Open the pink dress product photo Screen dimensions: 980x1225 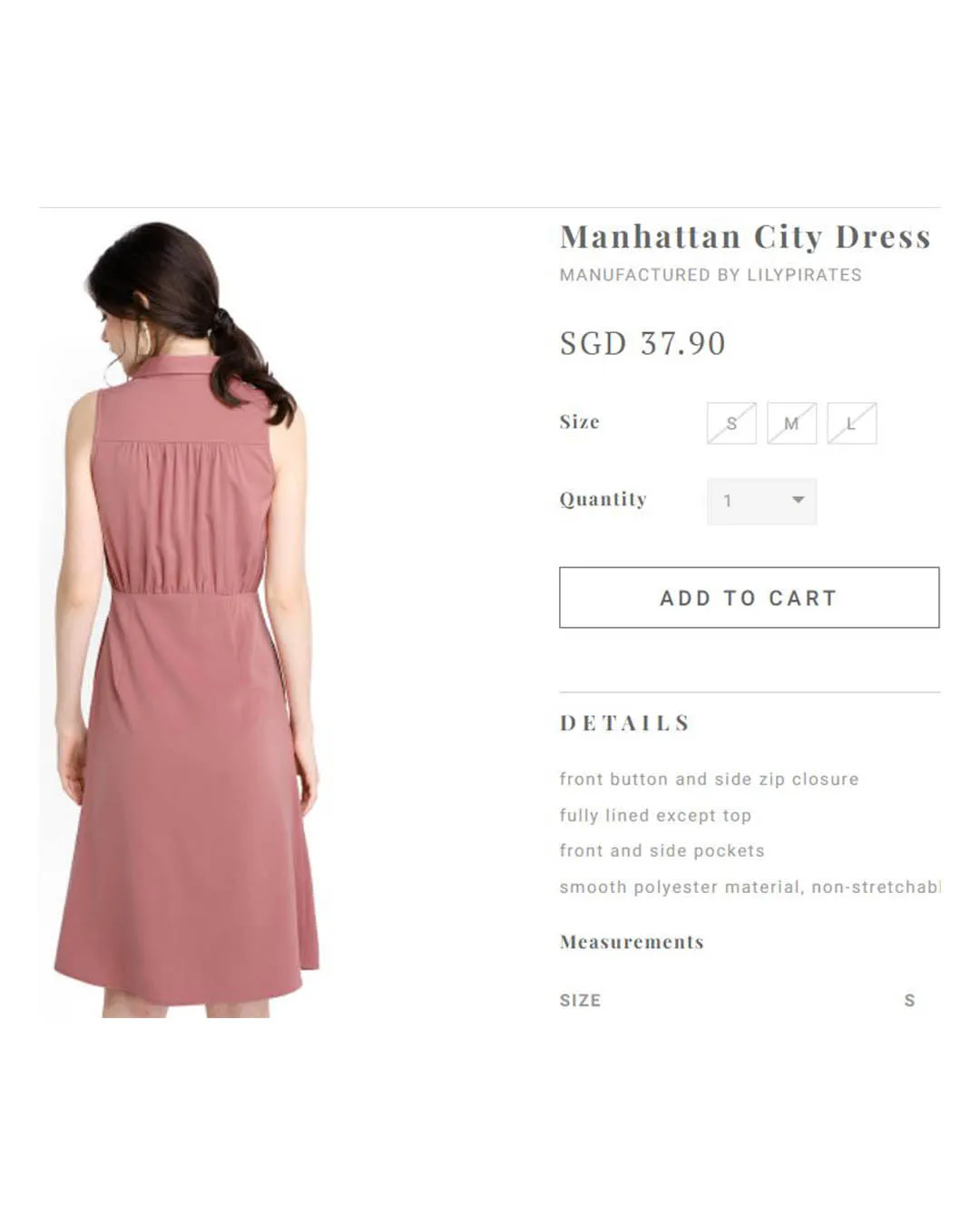pyautogui.click(x=185, y=617)
